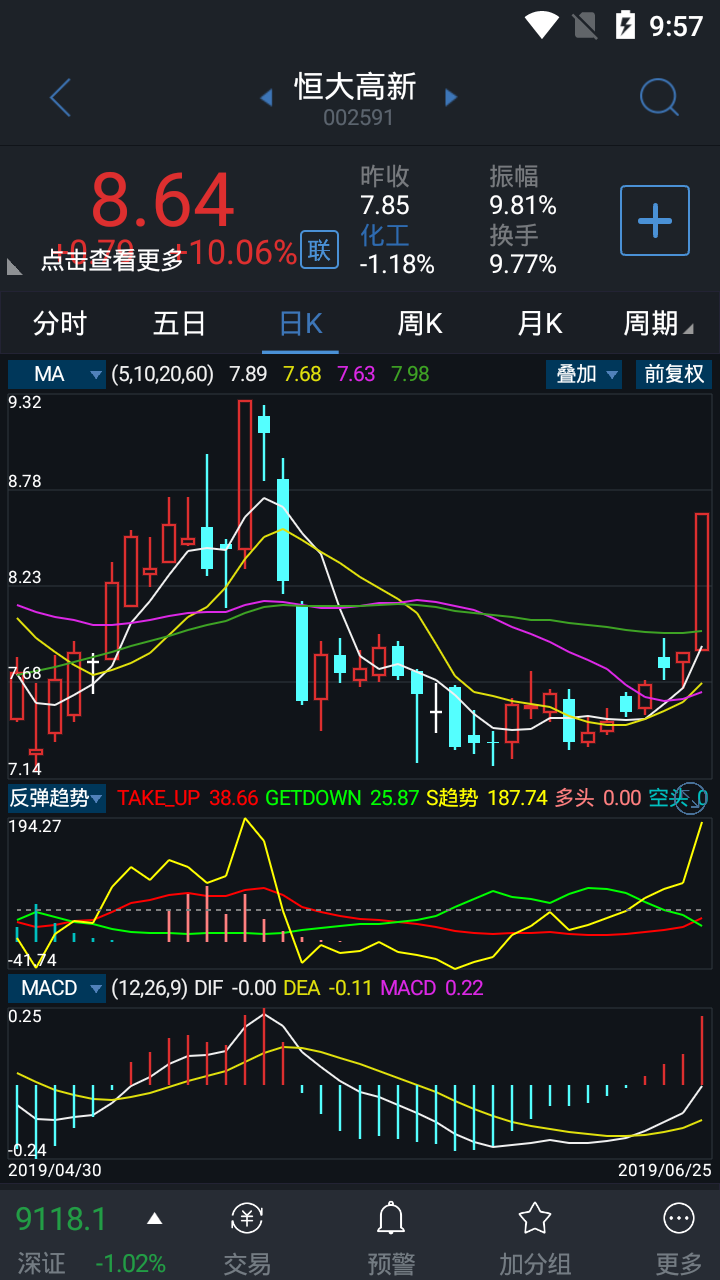Open the MACD indicator dropdown
This screenshot has height=1280, width=720.
57,988
